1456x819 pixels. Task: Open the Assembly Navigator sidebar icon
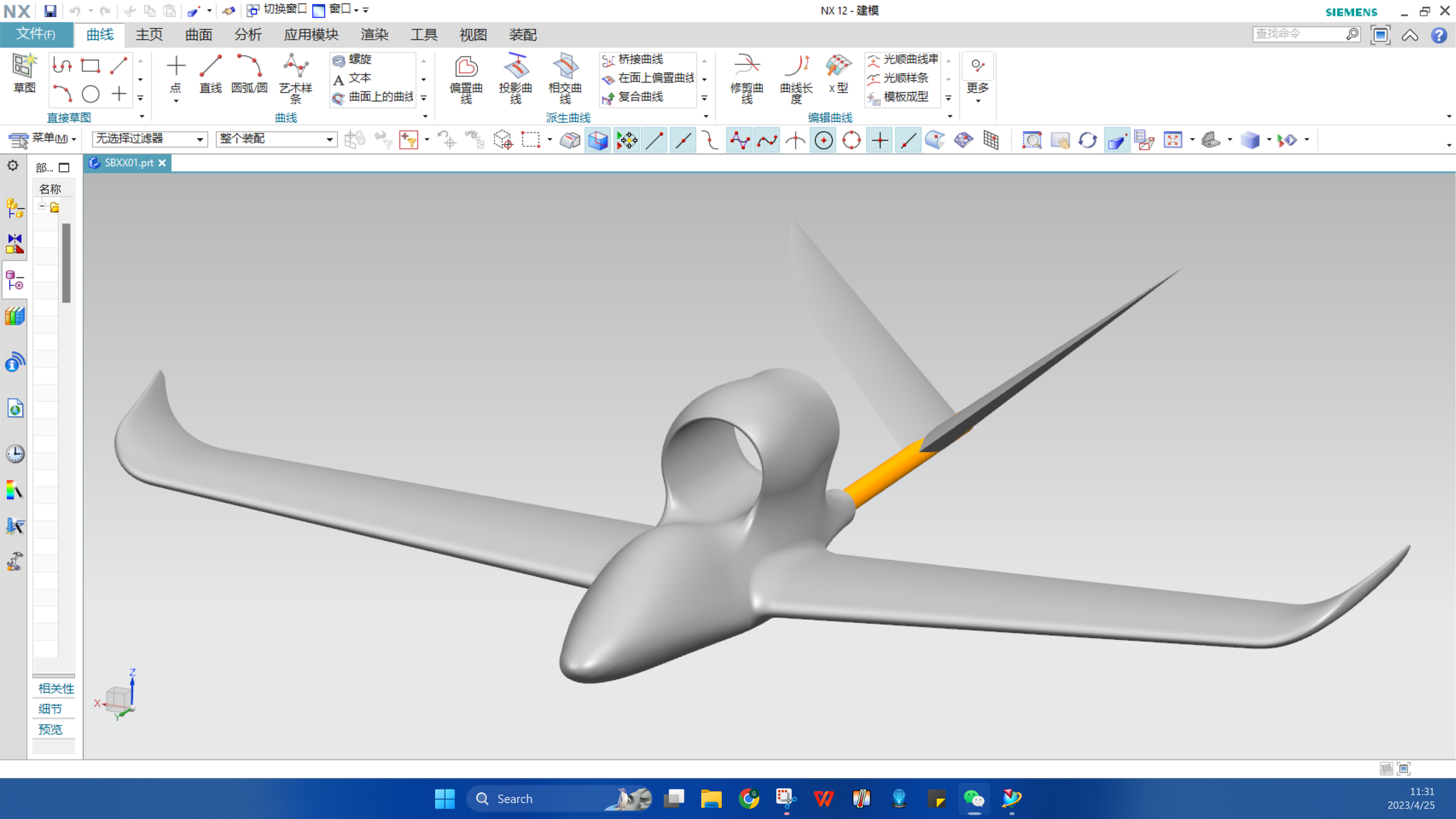pyautogui.click(x=15, y=208)
